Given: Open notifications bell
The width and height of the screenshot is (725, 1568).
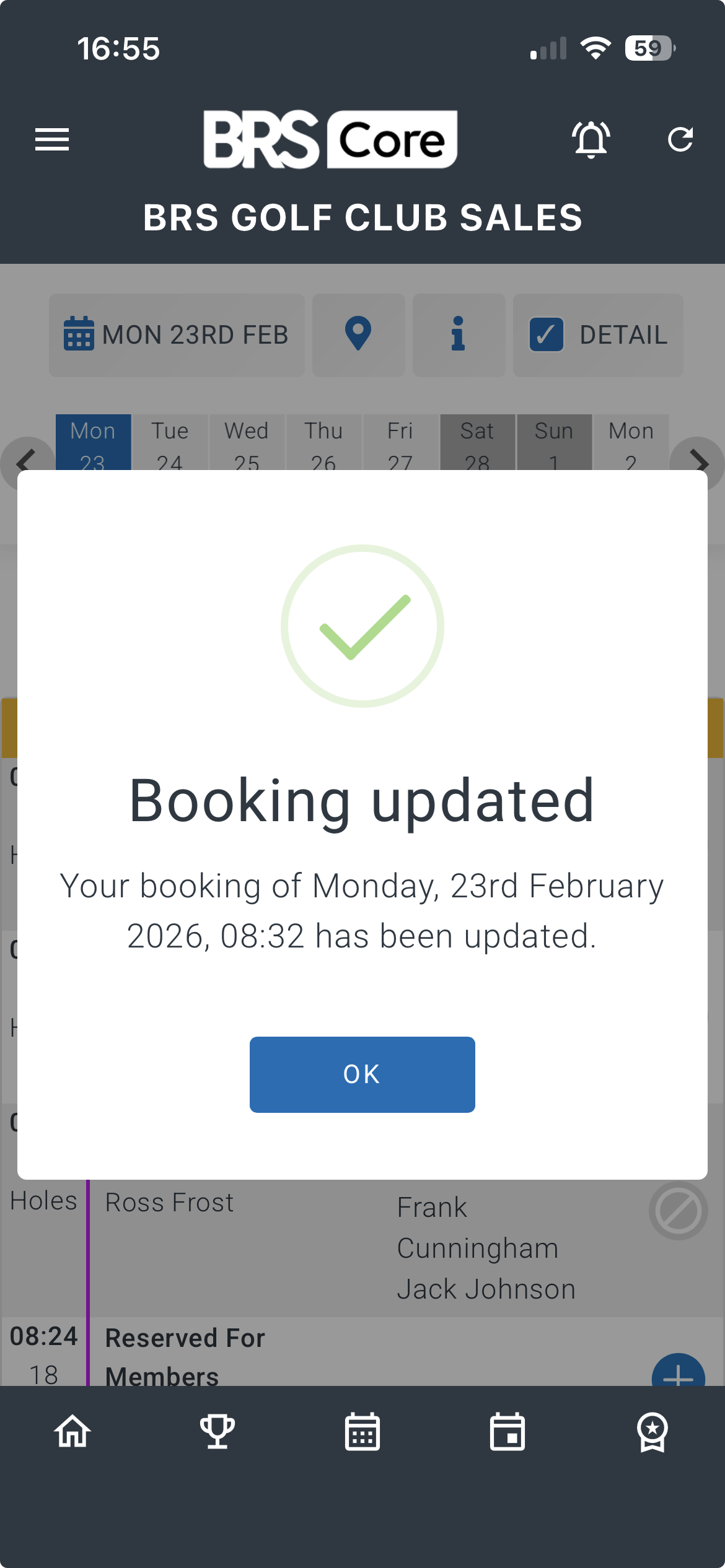Looking at the screenshot, I should (591, 139).
